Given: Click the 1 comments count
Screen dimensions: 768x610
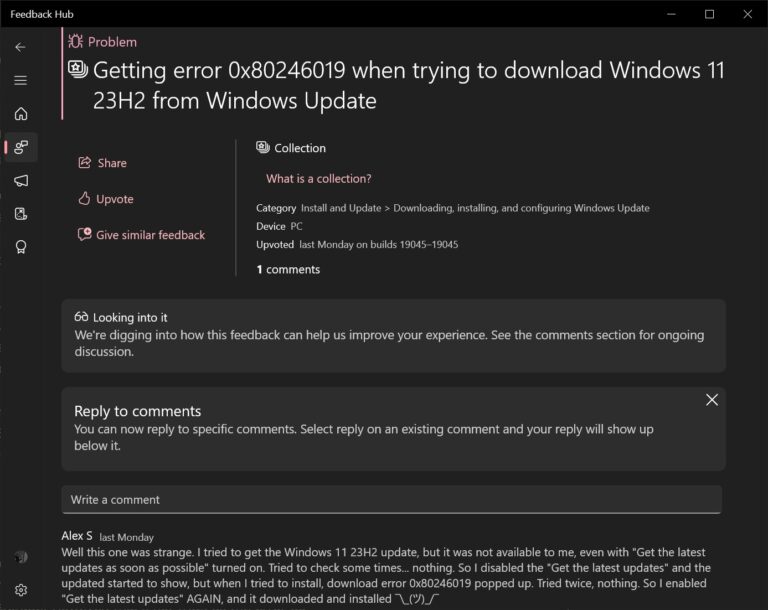Looking at the screenshot, I should (x=288, y=269).
